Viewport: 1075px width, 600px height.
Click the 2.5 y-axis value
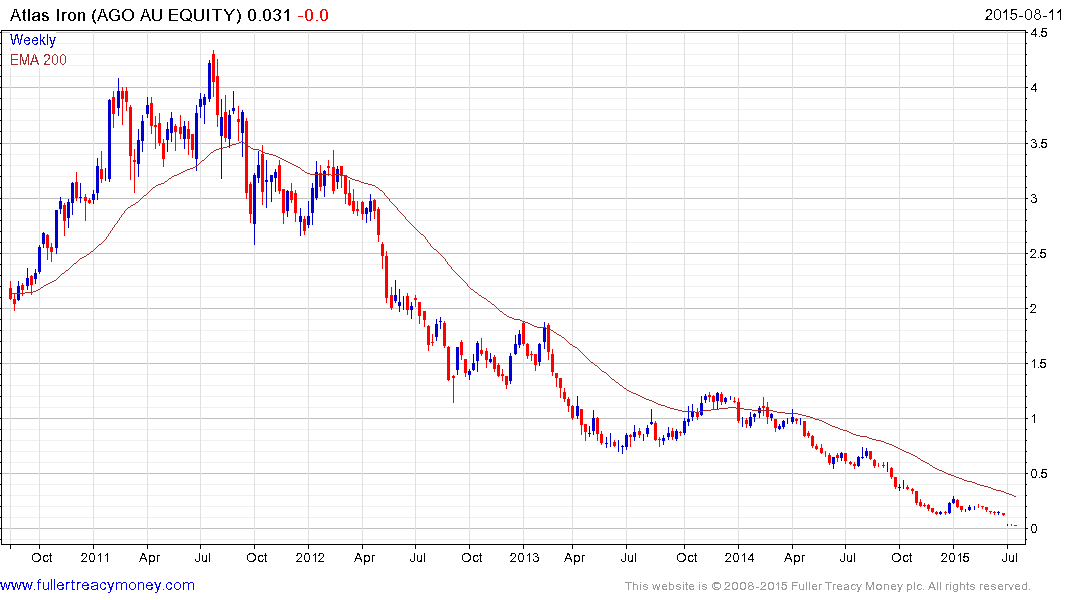pos(1039,254)
